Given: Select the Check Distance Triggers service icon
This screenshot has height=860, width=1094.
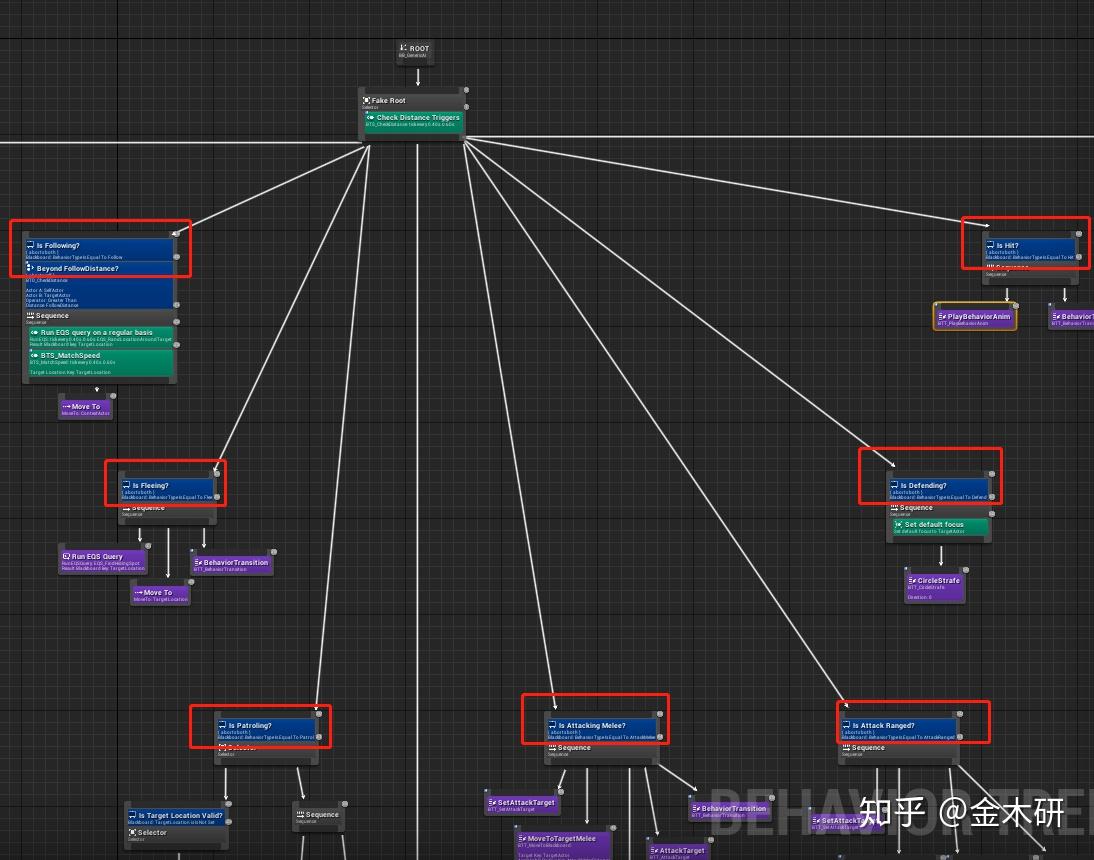Looking at the screenshot, I should (x=370, y=117).
